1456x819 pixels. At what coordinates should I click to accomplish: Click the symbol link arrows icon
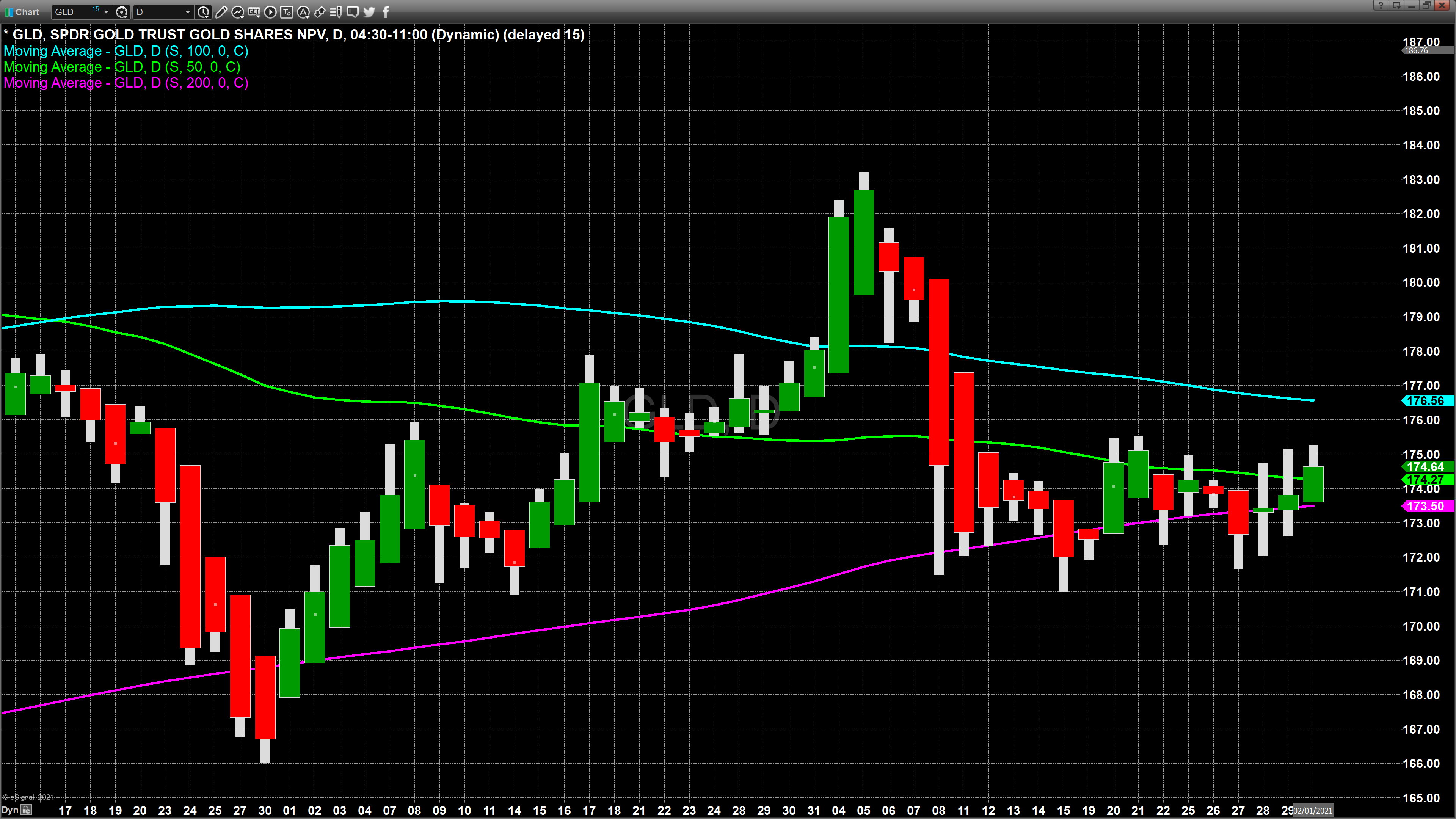pyautogui.click(x=319, y=12)
